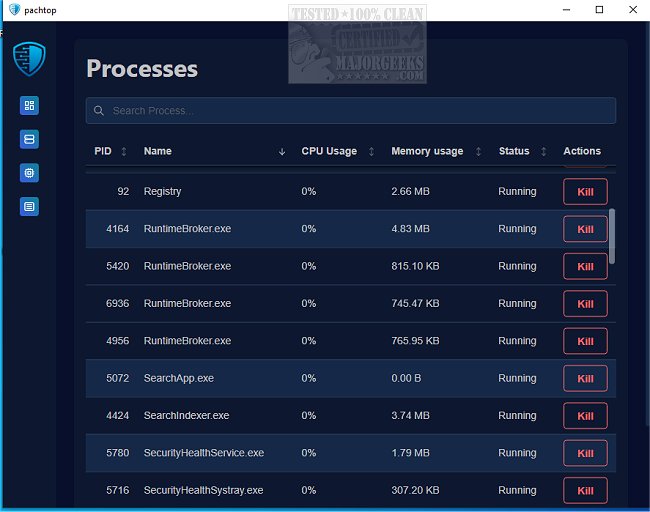Viewport: 650px width, 512px height.
Task: Click PID 4424 cell
Action: pos(117,415)
